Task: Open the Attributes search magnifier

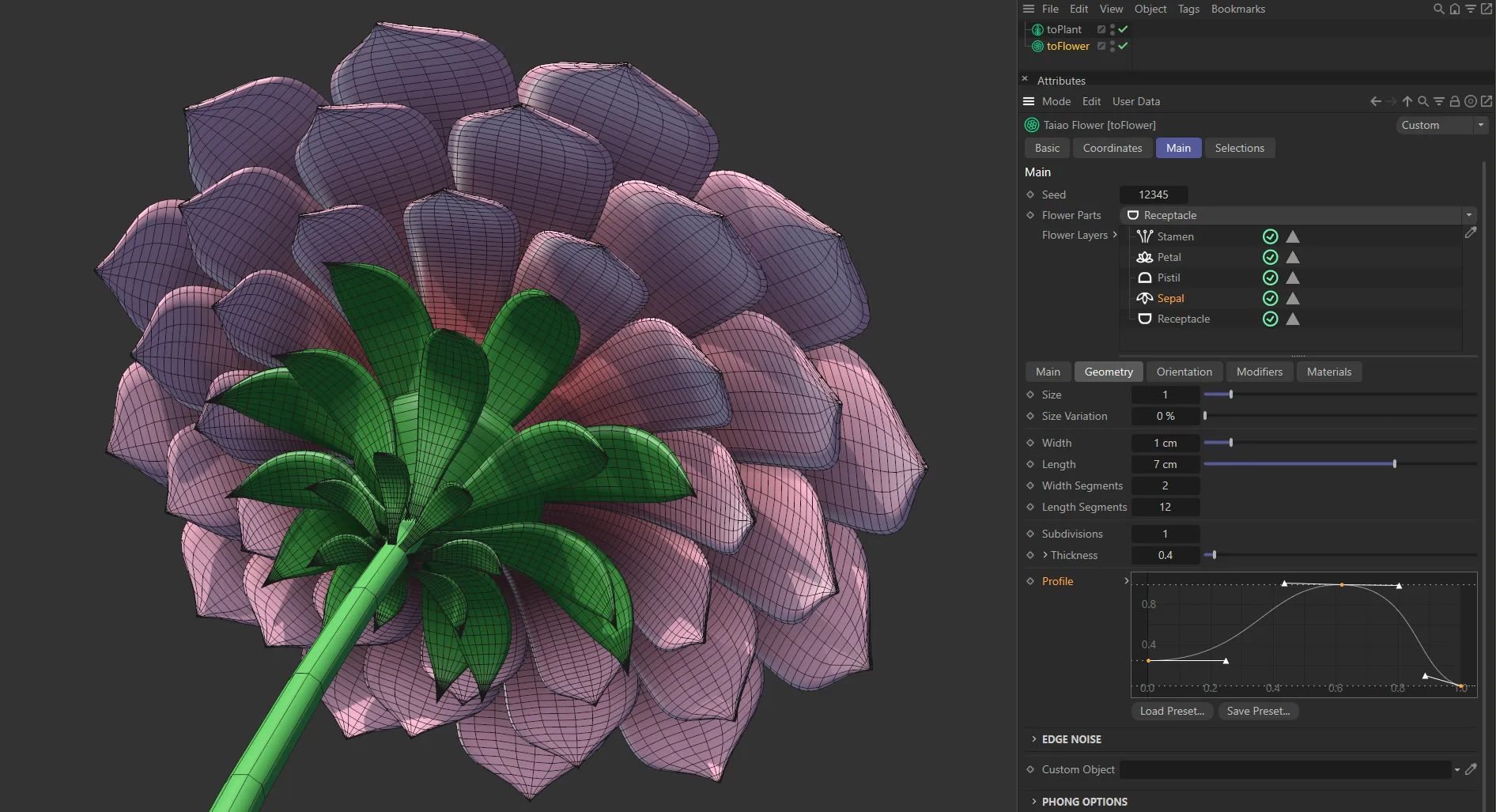Action: (1423, 101)
